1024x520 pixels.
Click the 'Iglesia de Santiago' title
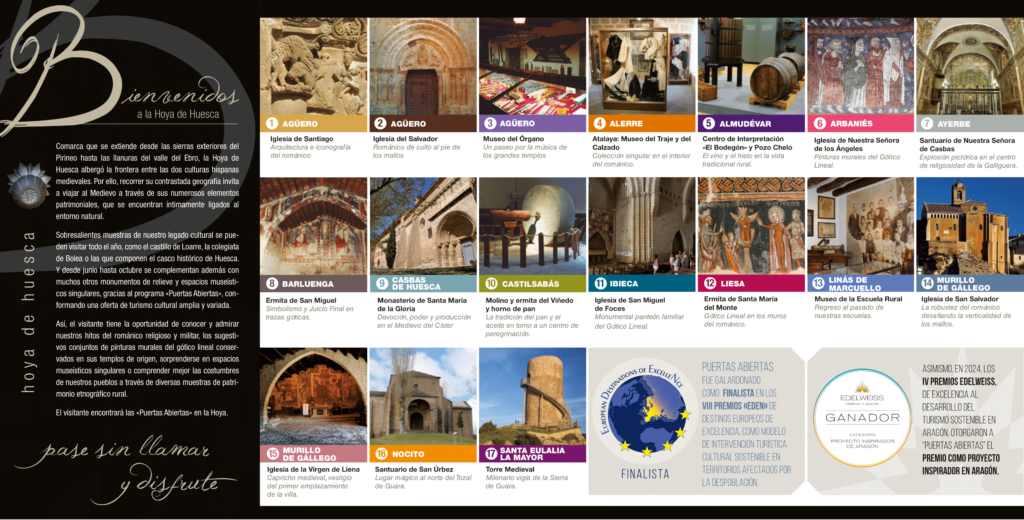(301, 139)
